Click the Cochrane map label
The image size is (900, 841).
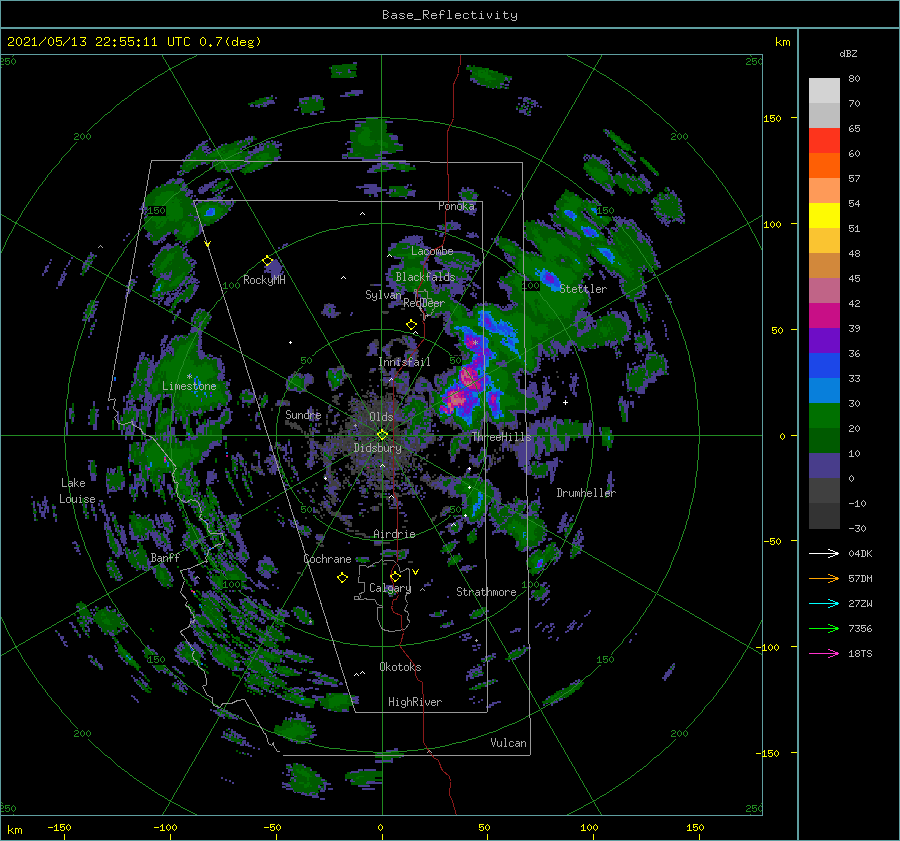click(x=327, y=559)
